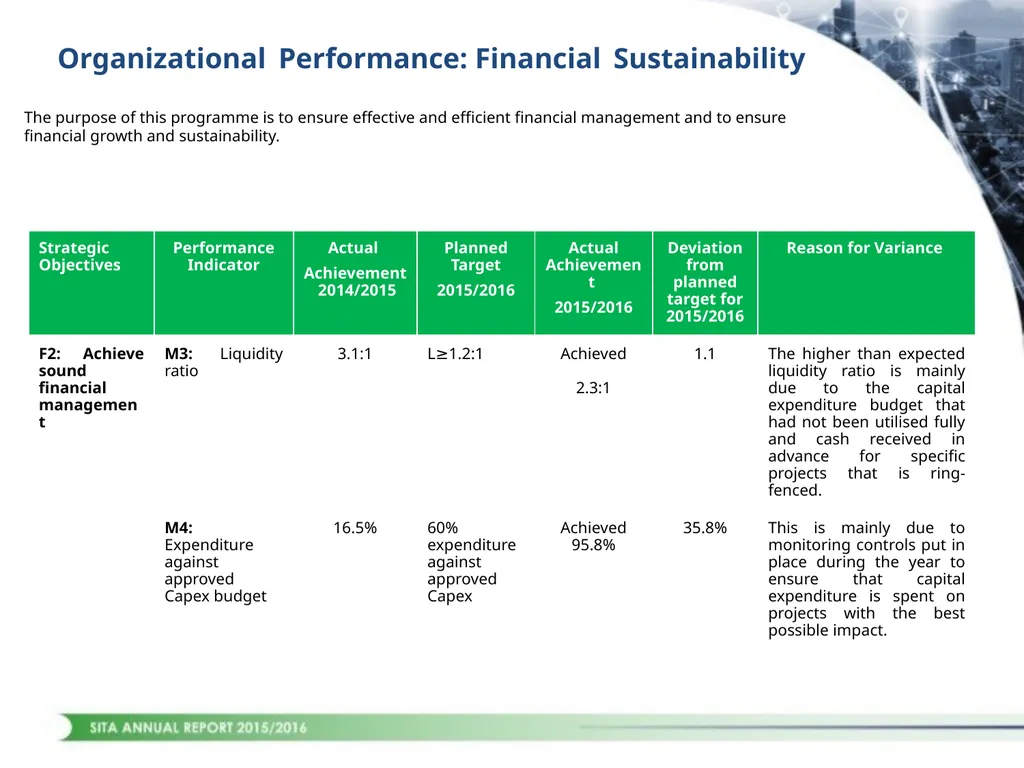
Task: Click the Achieved 2.3:1 cell
Action: click(593, 371)
